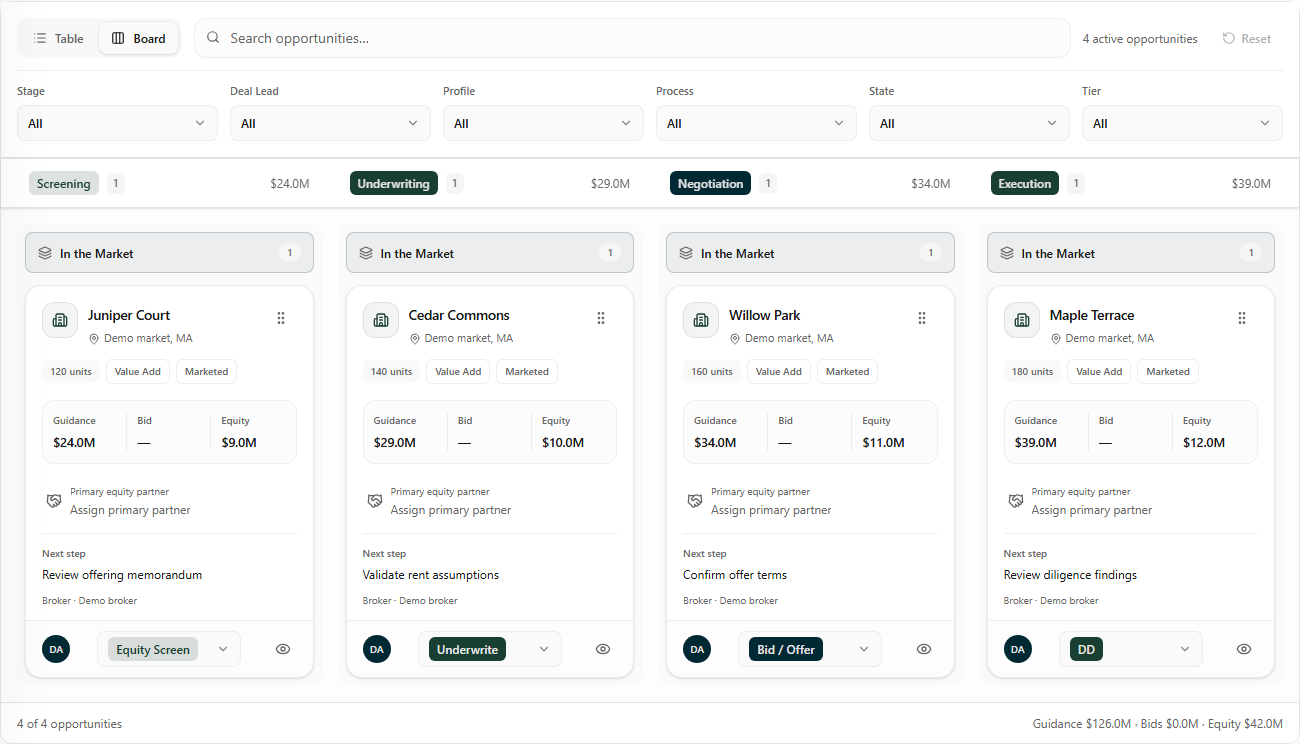Switch to Table view
The width and height of the screenshot is (1300, 744).
pos(59,38)
